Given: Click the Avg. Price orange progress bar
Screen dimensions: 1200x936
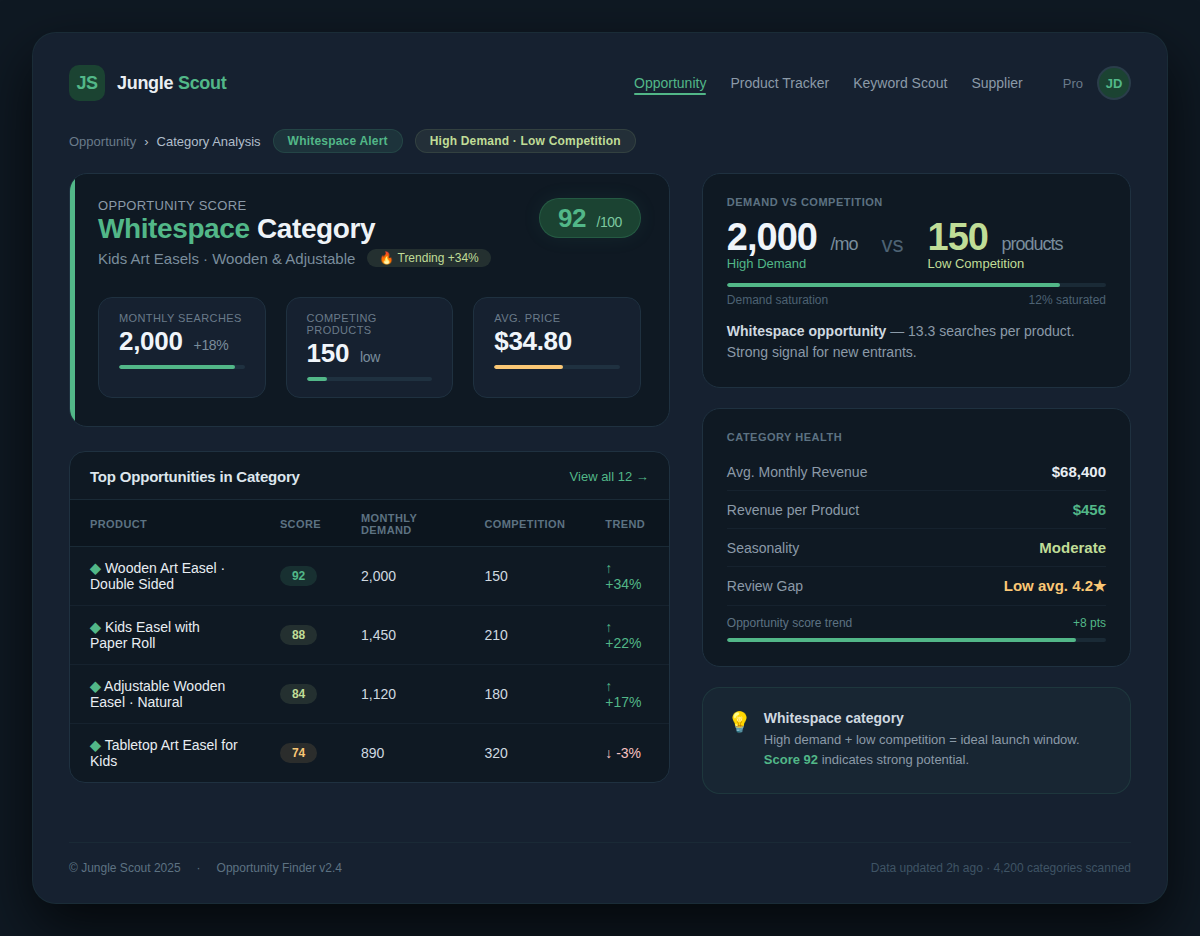Looking at the screenshot, I should click(557, 367).
